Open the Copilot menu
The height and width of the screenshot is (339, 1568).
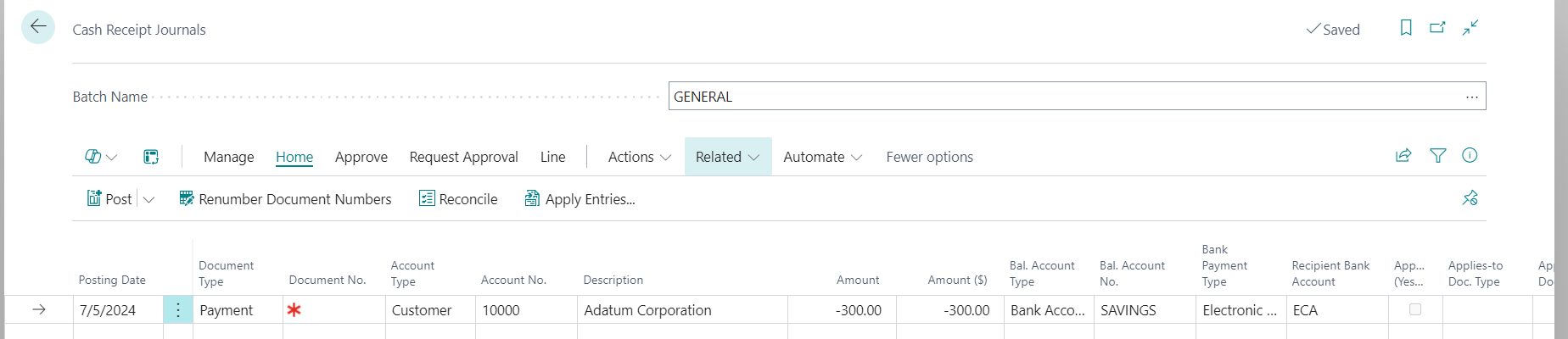(x=101, y=157)
